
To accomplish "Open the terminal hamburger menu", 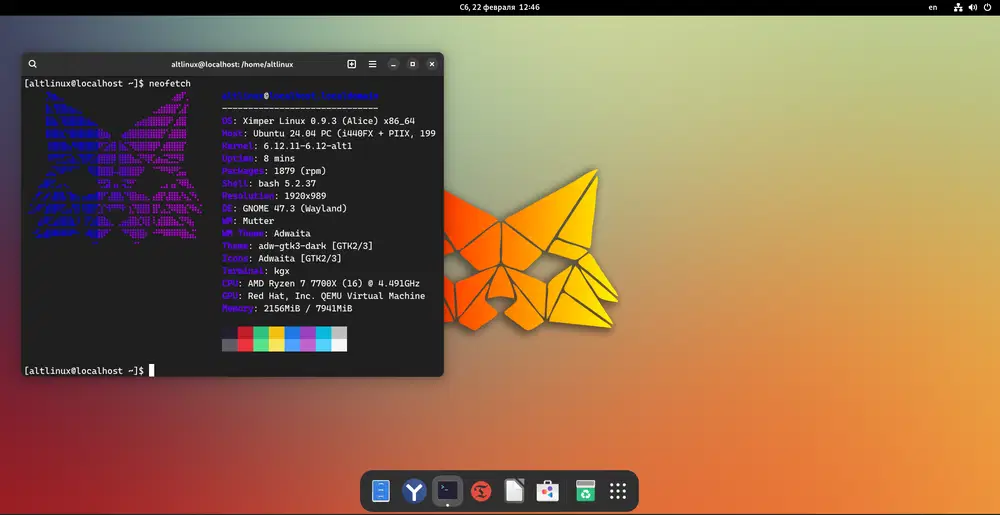I will pos(373,64).
